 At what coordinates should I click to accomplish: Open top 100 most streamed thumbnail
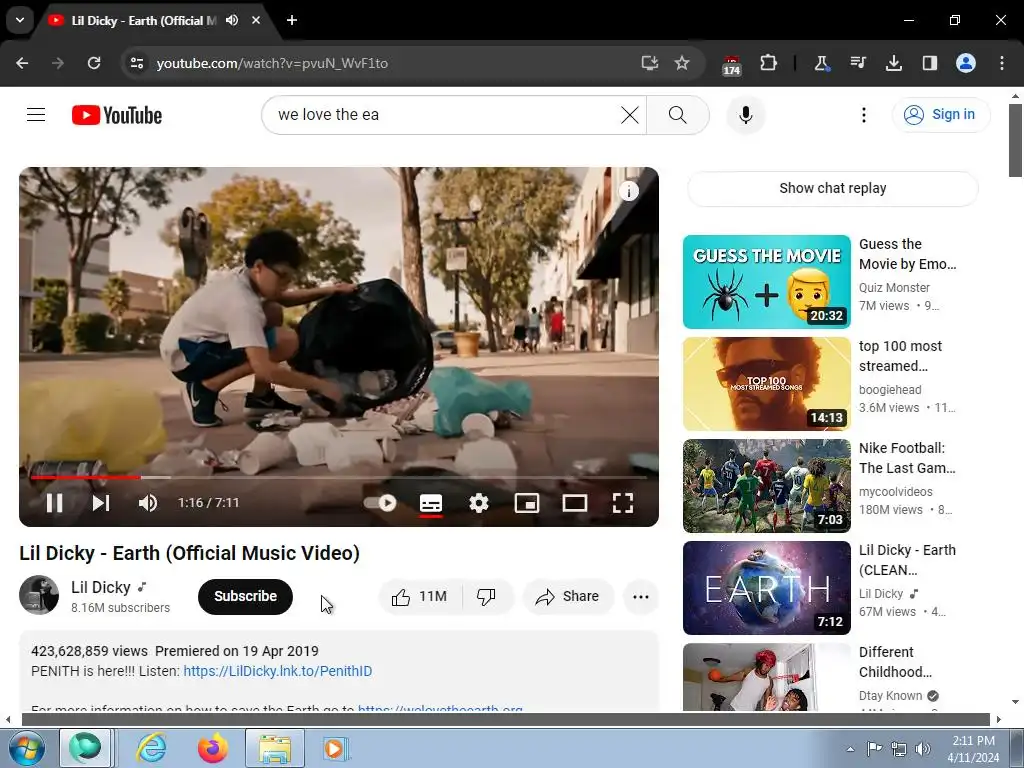point(767,383)
